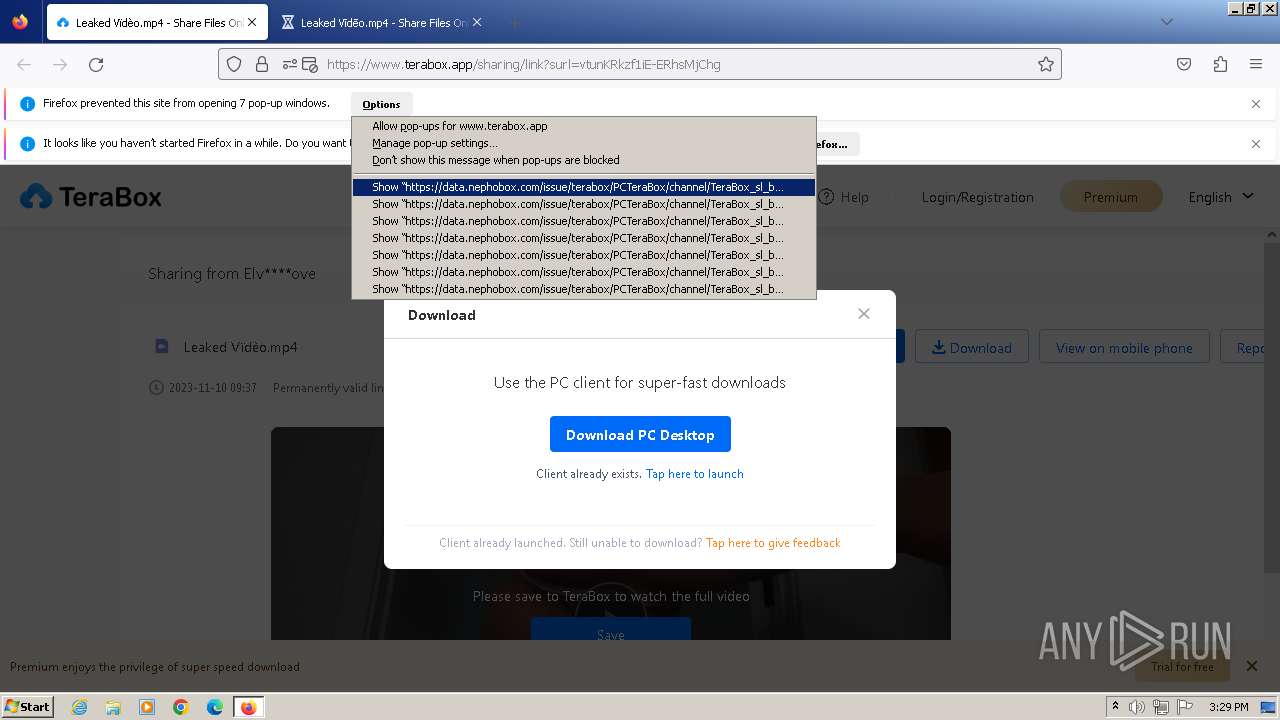Select the first Leaked Video.mp4 tab

click(156, 22)
